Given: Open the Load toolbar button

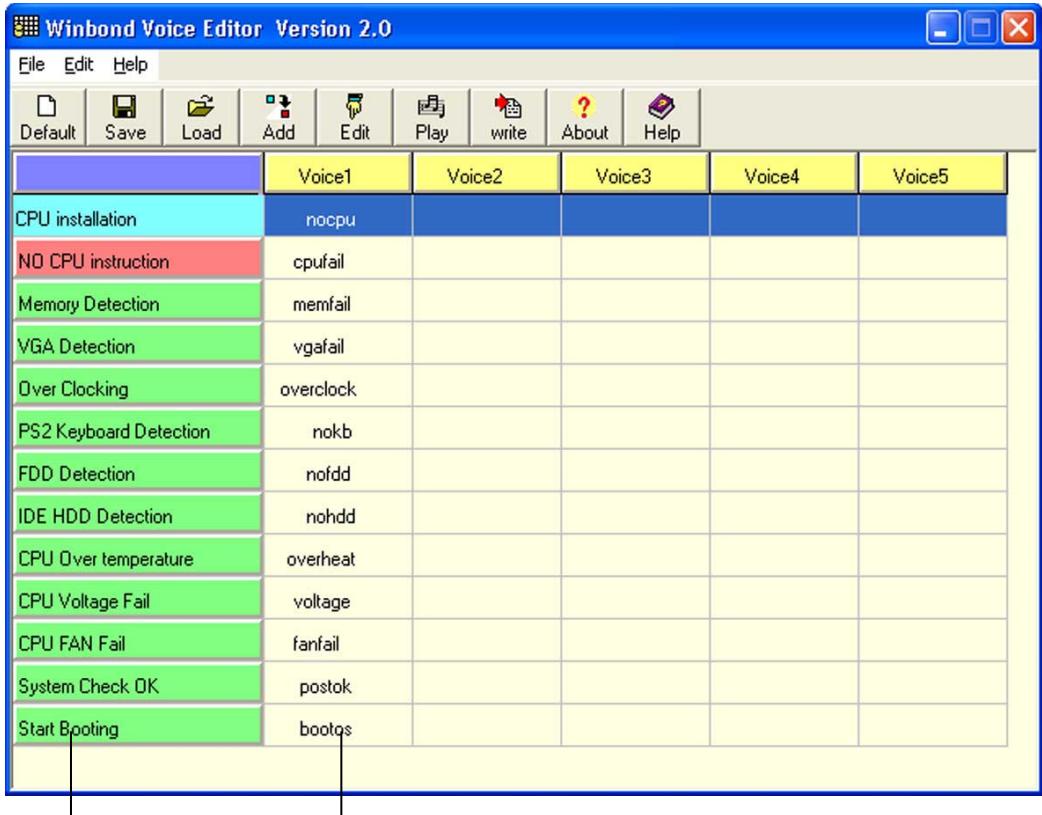Looking at the screenshot, I should click(201, 118).
